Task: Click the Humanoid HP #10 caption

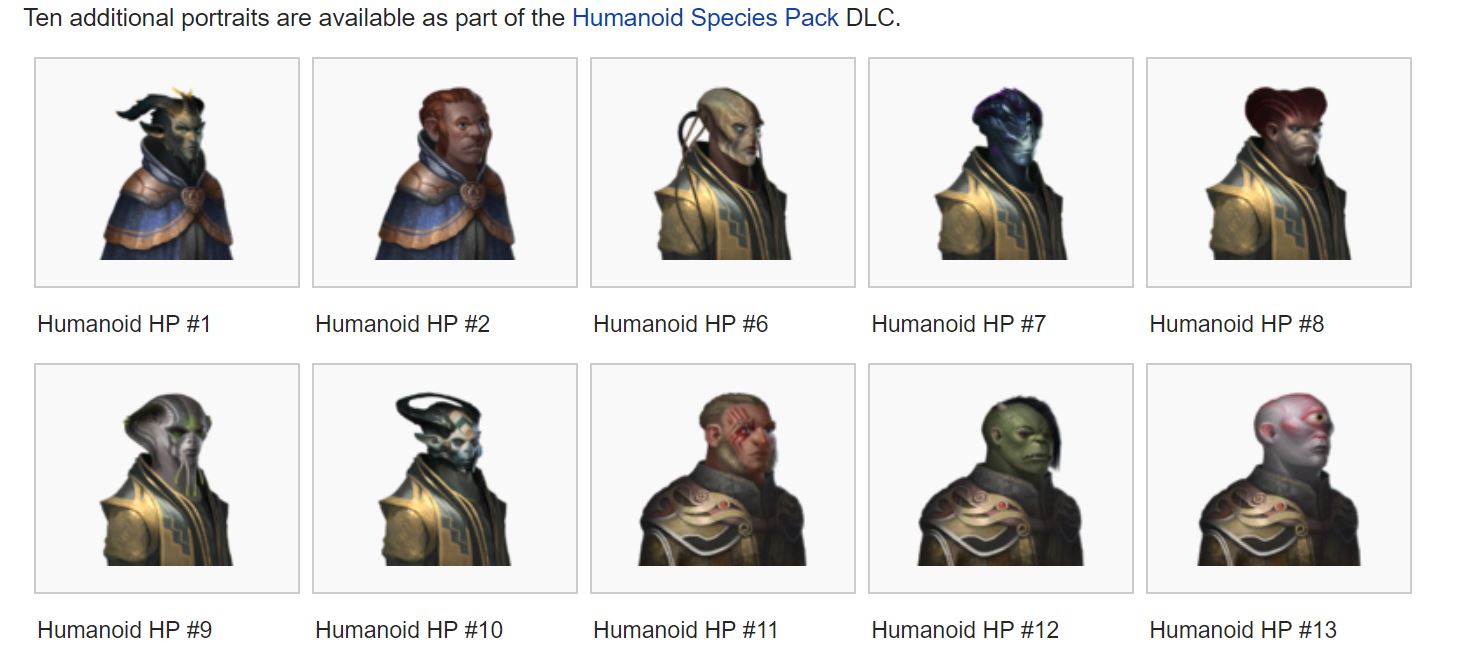Action: point(409,630)
